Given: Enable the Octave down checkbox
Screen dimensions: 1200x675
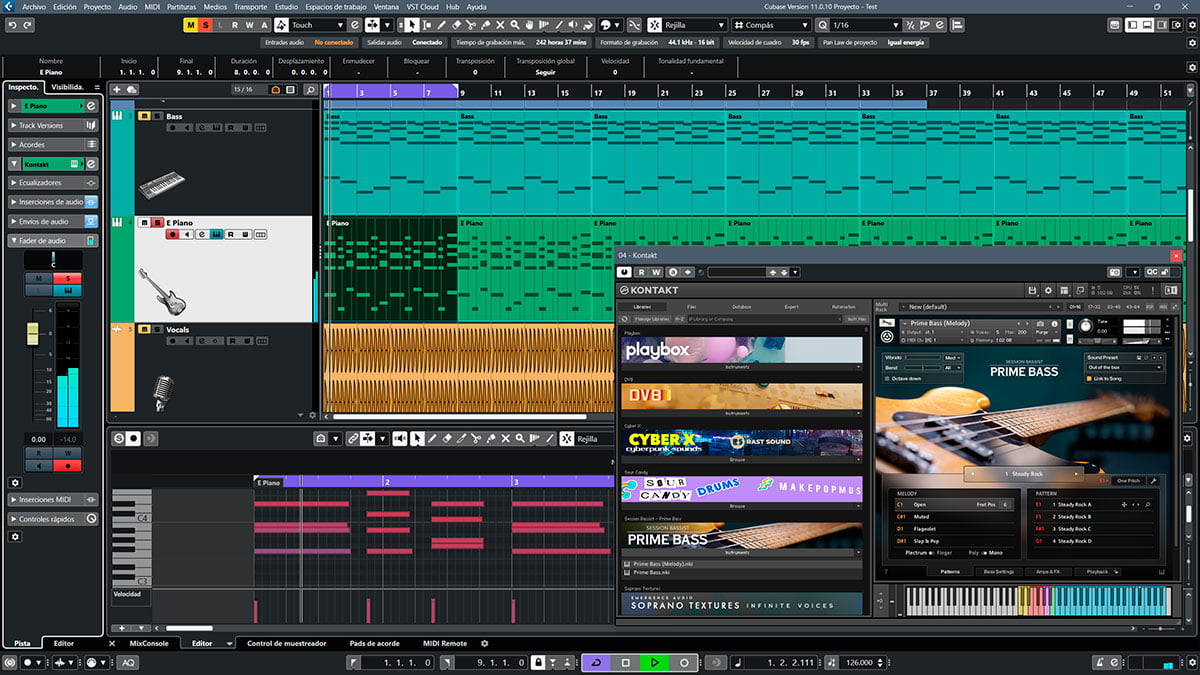Looking at the screenshot, I should point(888,379).
